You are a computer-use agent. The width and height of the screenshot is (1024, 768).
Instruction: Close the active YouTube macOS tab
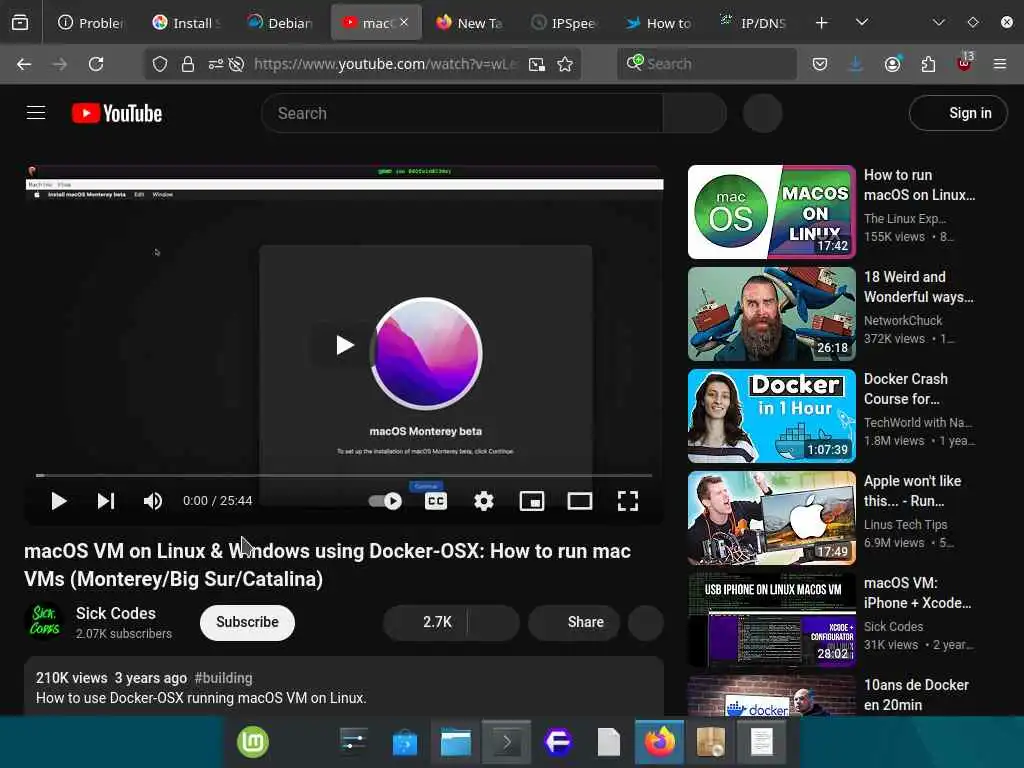[x=404, y=22]
